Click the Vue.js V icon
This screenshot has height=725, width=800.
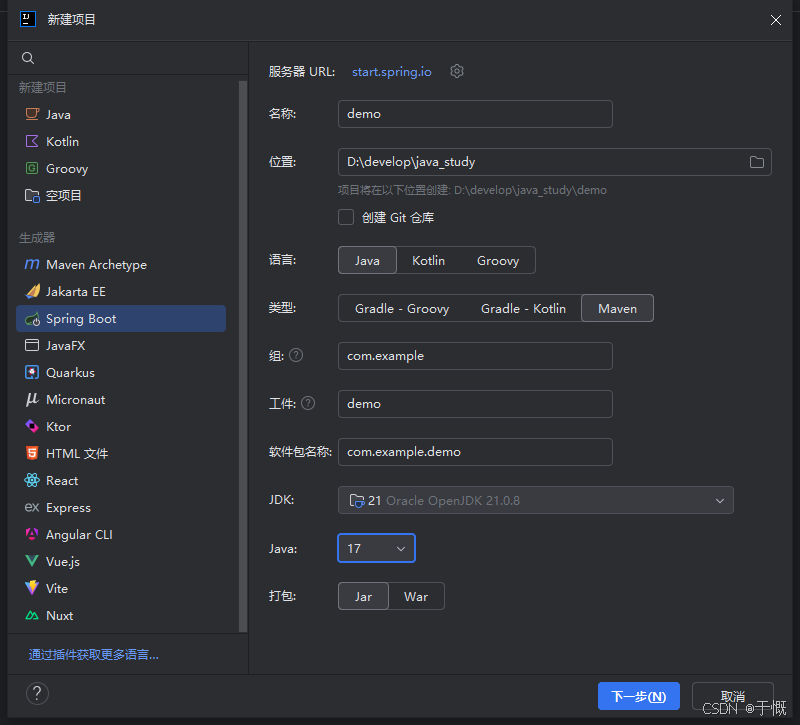point(32,561)
